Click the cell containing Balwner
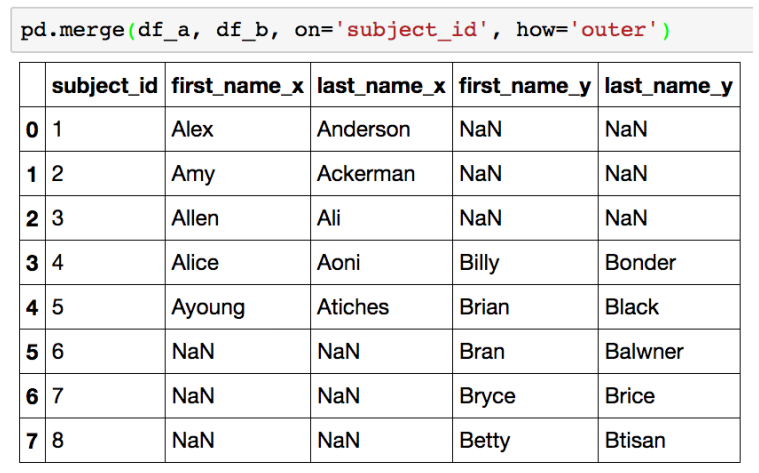759x473 pixels. coord(669,351)
